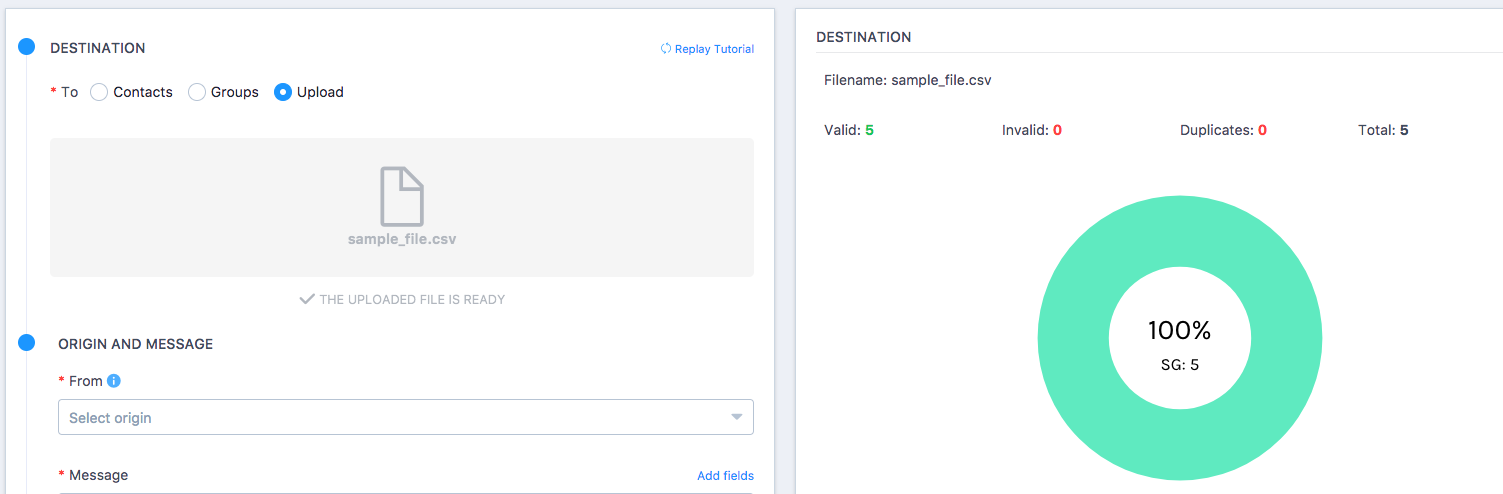This screenshot has width=1503, height=494.
Task: Click the Destination step circle marker
Action: pos(27,46)
